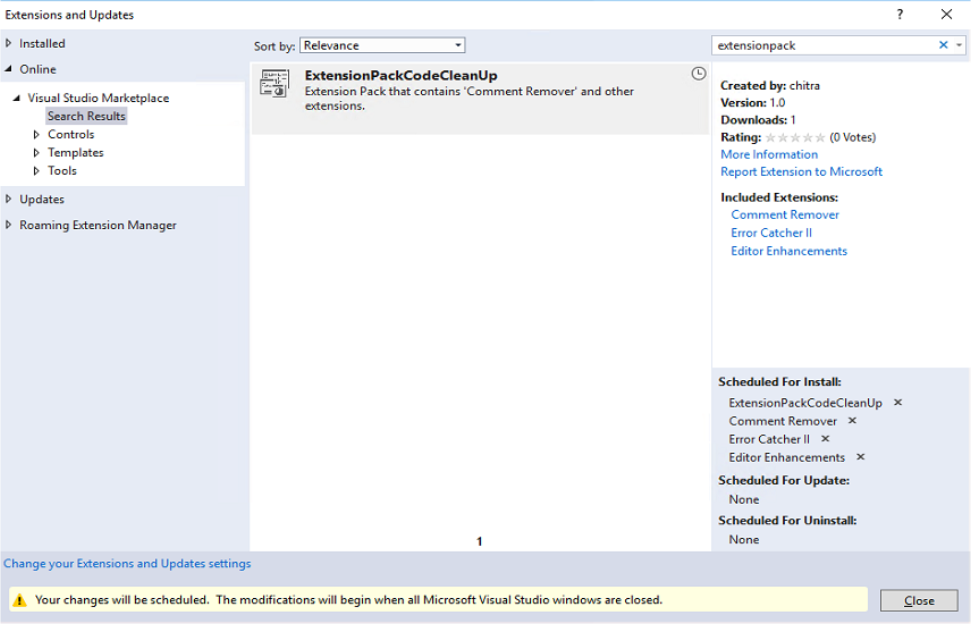Screen dimensions: 971x624
Task: Click page number 1 in results
Action: point(479,542)
